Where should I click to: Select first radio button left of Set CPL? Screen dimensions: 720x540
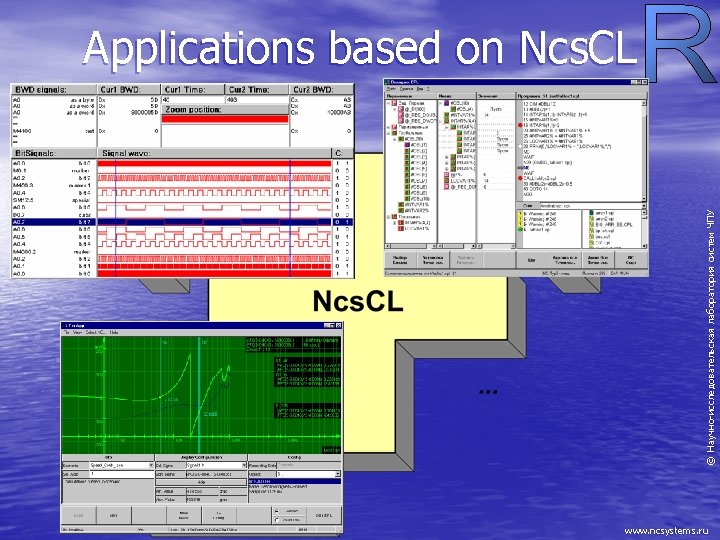click(x=276, y=511)
